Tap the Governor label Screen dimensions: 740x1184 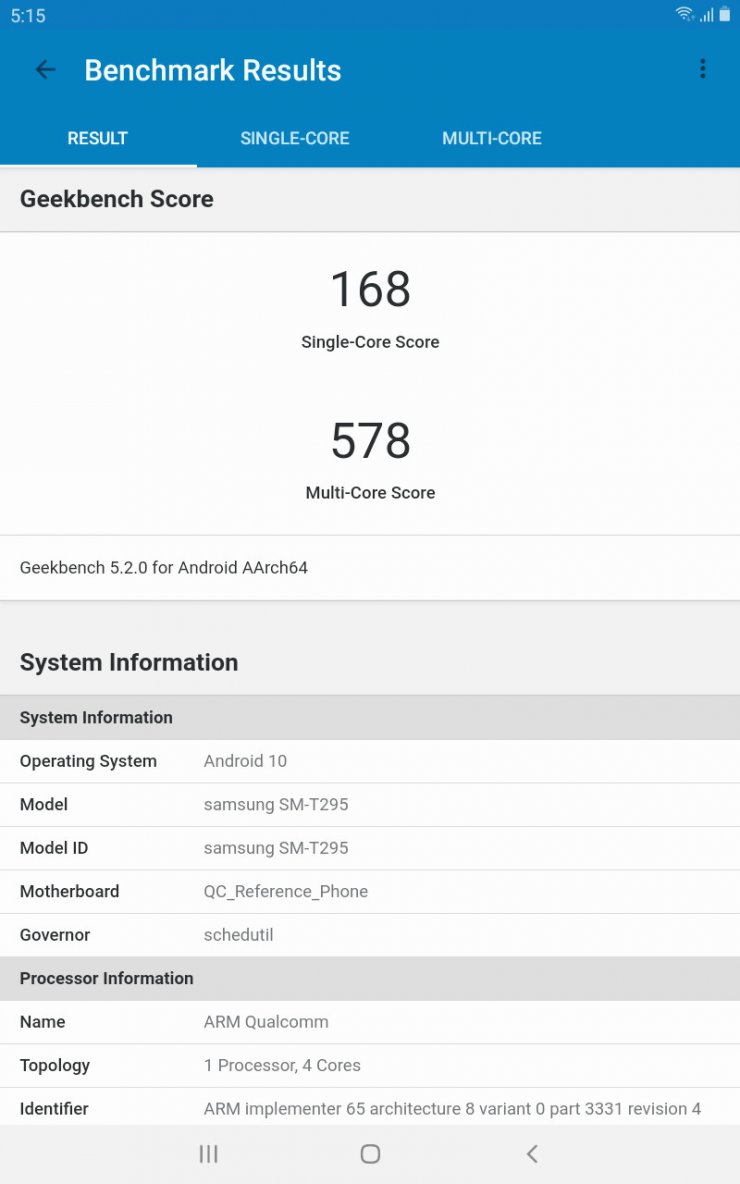(x=54, y=935)
